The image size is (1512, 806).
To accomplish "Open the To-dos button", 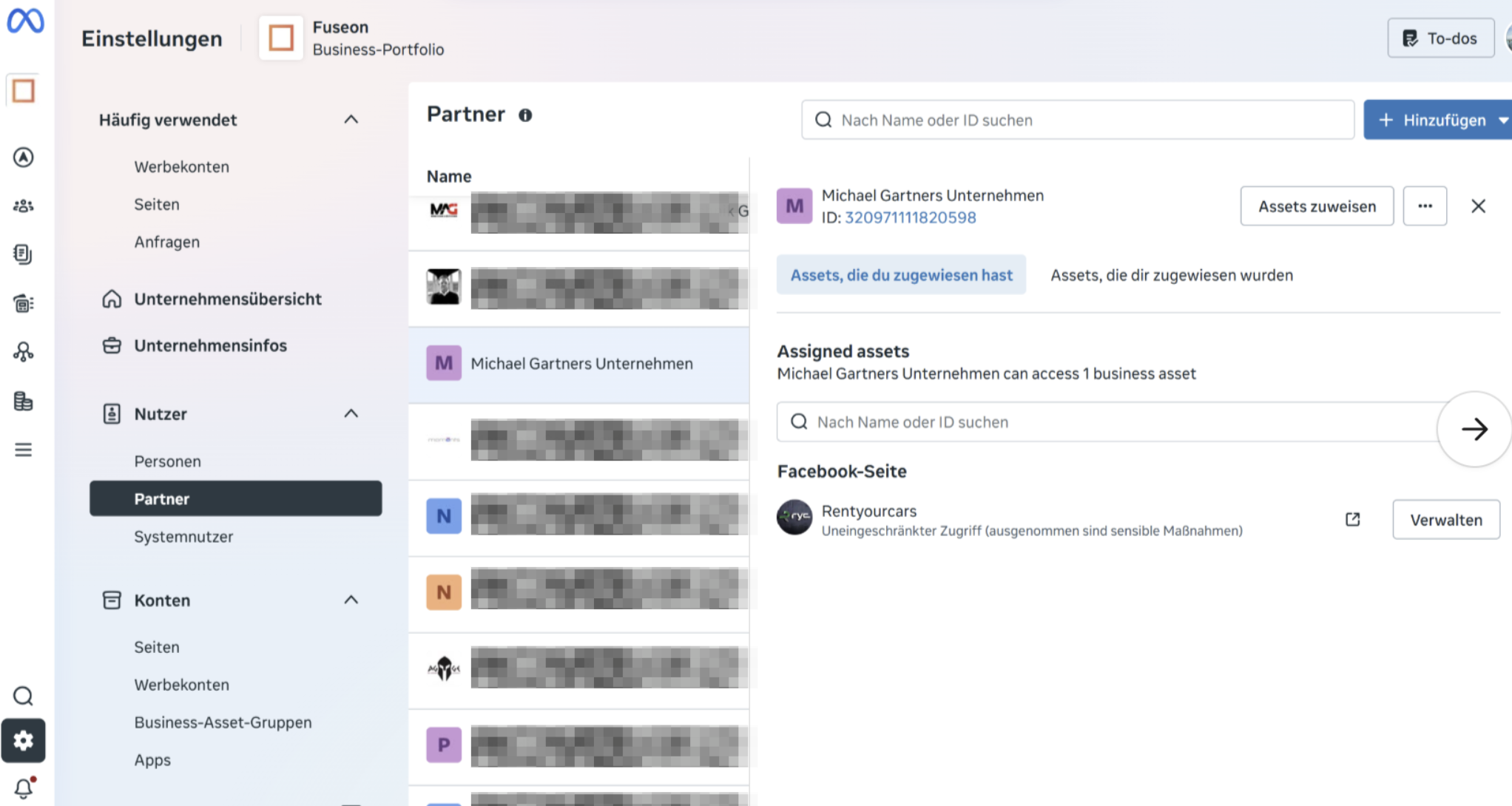I will 1440,38.
